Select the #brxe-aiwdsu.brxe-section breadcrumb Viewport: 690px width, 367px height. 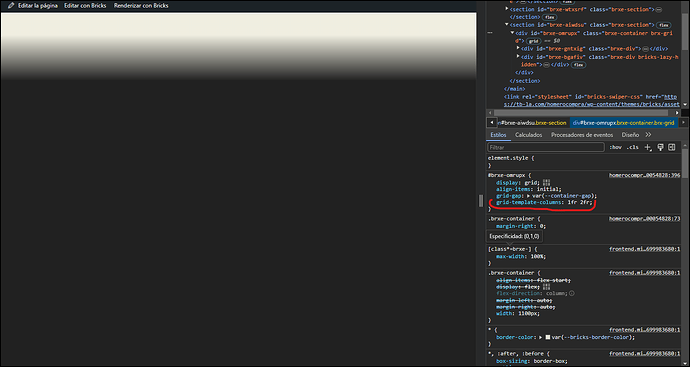coord(533,123)
